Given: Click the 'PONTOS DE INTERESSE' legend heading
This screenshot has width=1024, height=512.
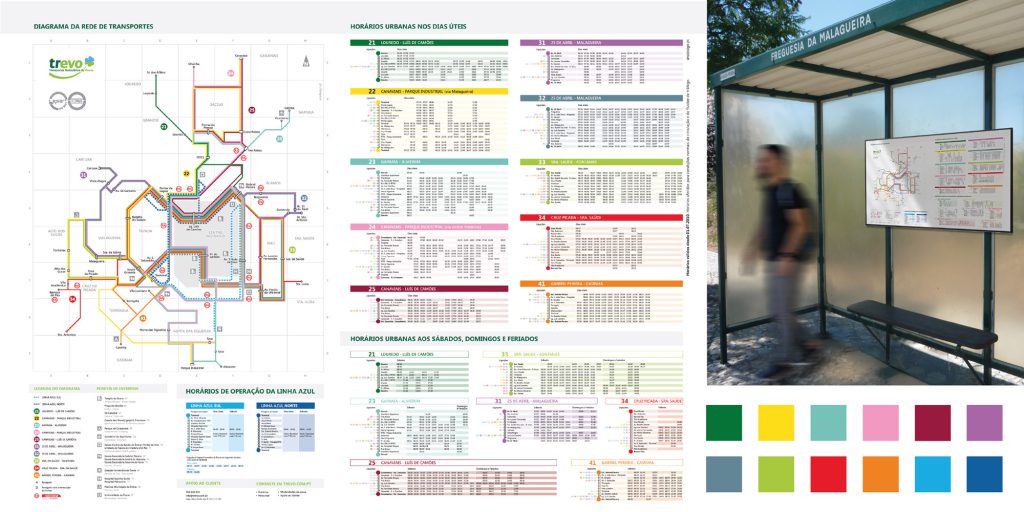Looking at the screenshot, I should [118, 389].
